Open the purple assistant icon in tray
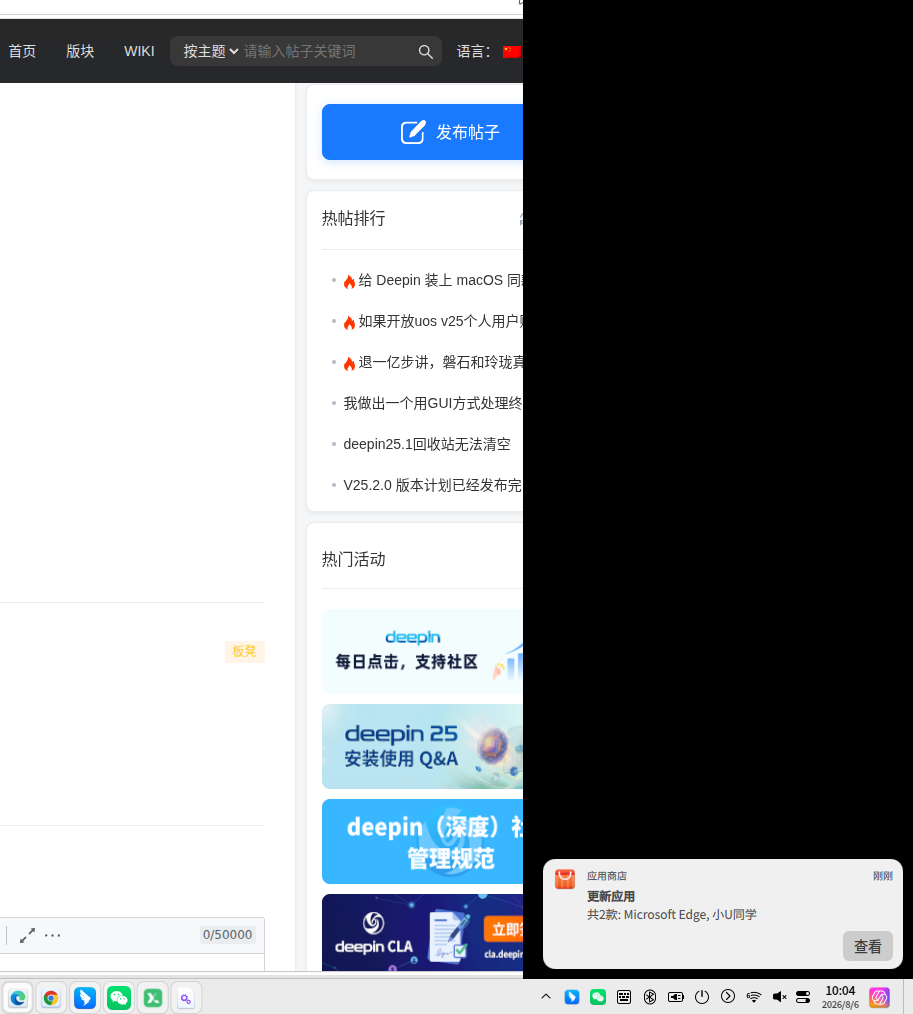The height and width of the screenshot is (1014, 913). coord(879,997)
